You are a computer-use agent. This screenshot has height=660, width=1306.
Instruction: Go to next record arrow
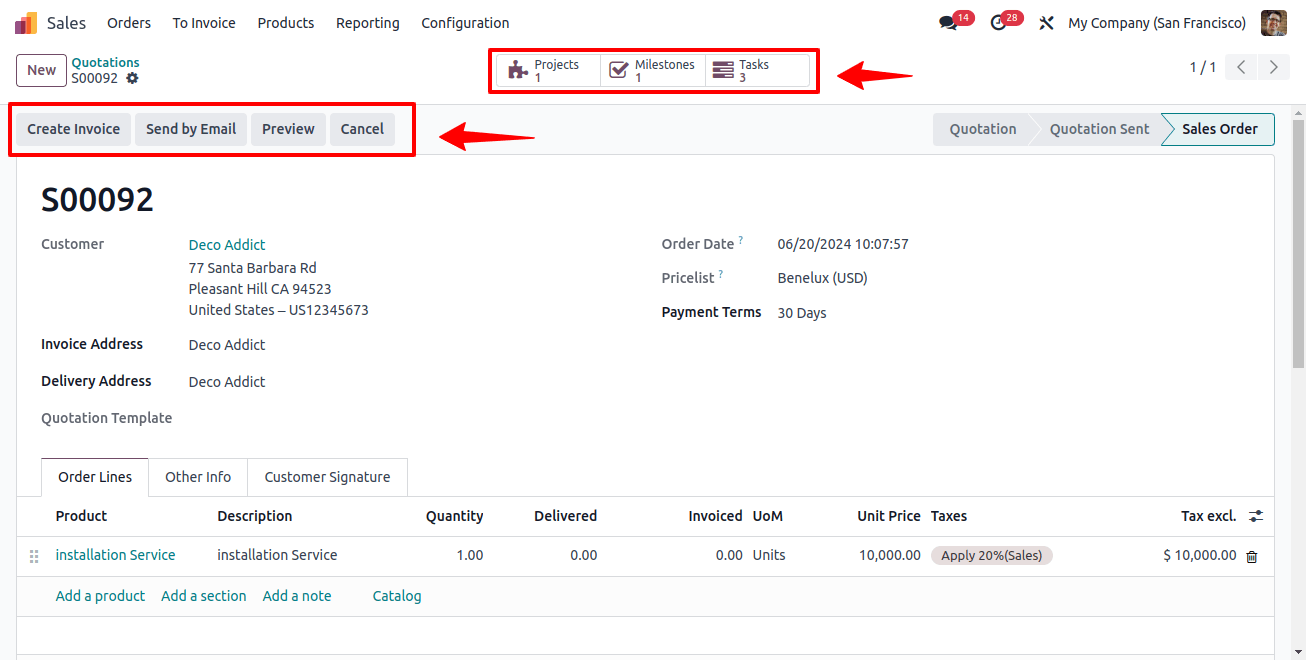click(1273, 67)
